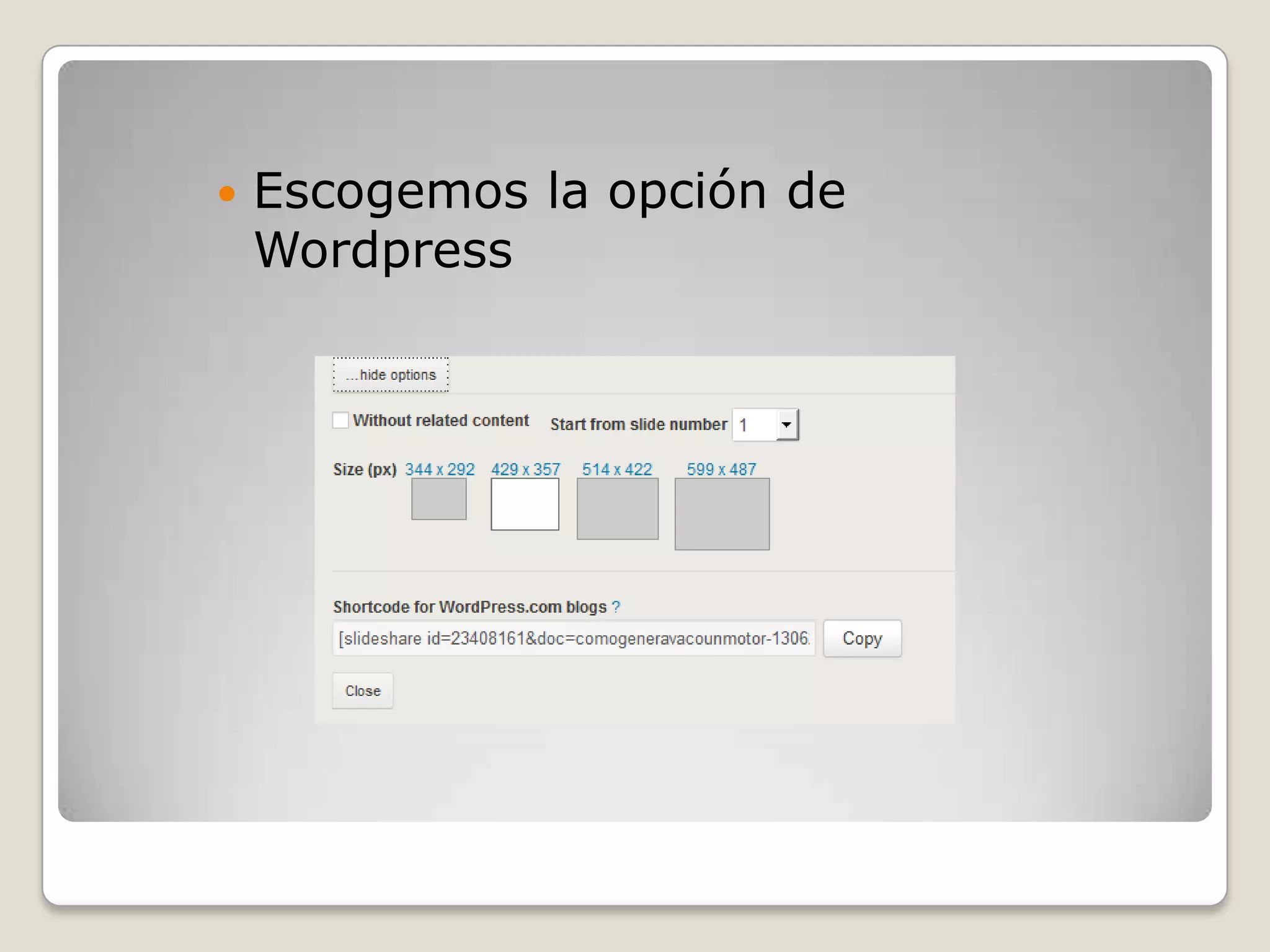
Task: Open the 'Start from slide number' dropdown
Action: [766, 425]
